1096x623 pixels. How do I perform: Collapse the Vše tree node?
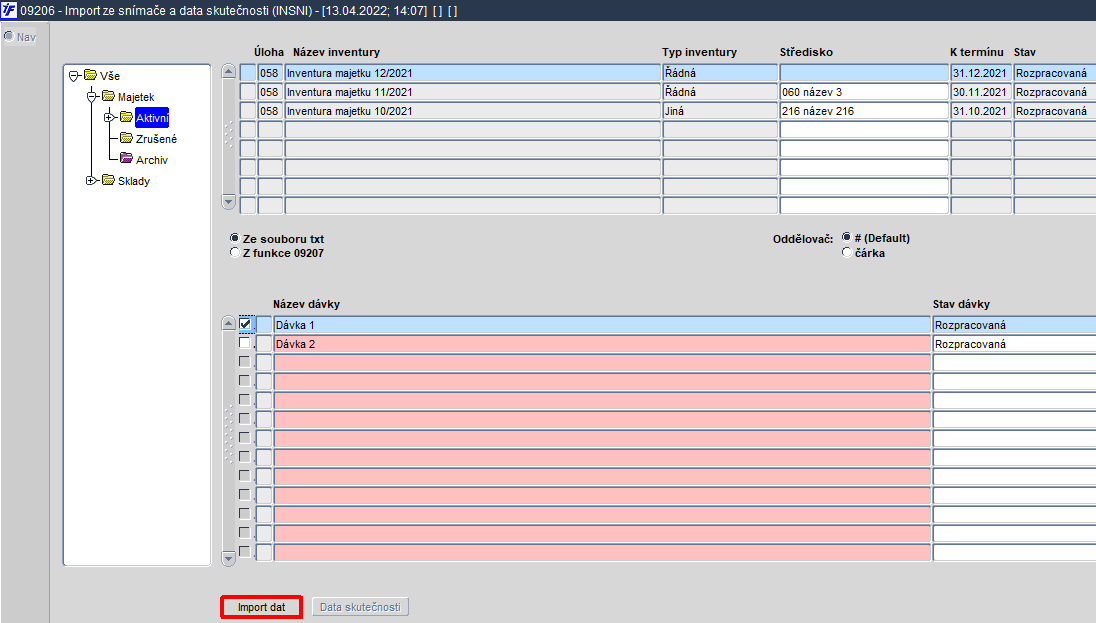pos(74,76)
